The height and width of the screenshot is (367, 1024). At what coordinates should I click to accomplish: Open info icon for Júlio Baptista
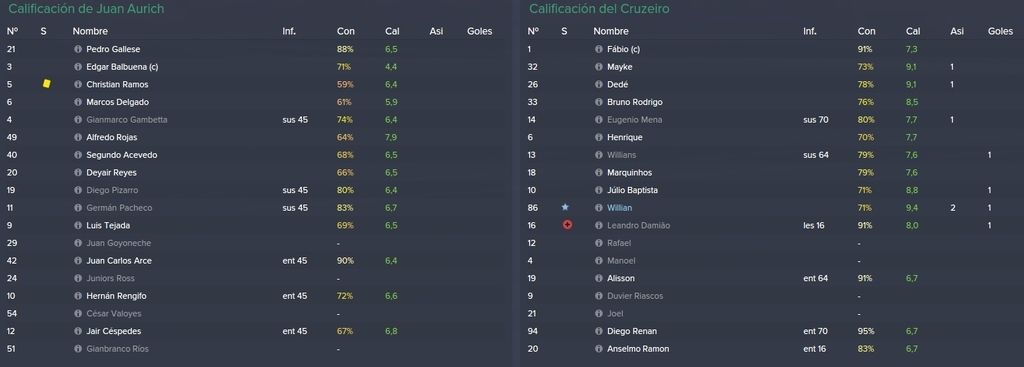[598, 190]
